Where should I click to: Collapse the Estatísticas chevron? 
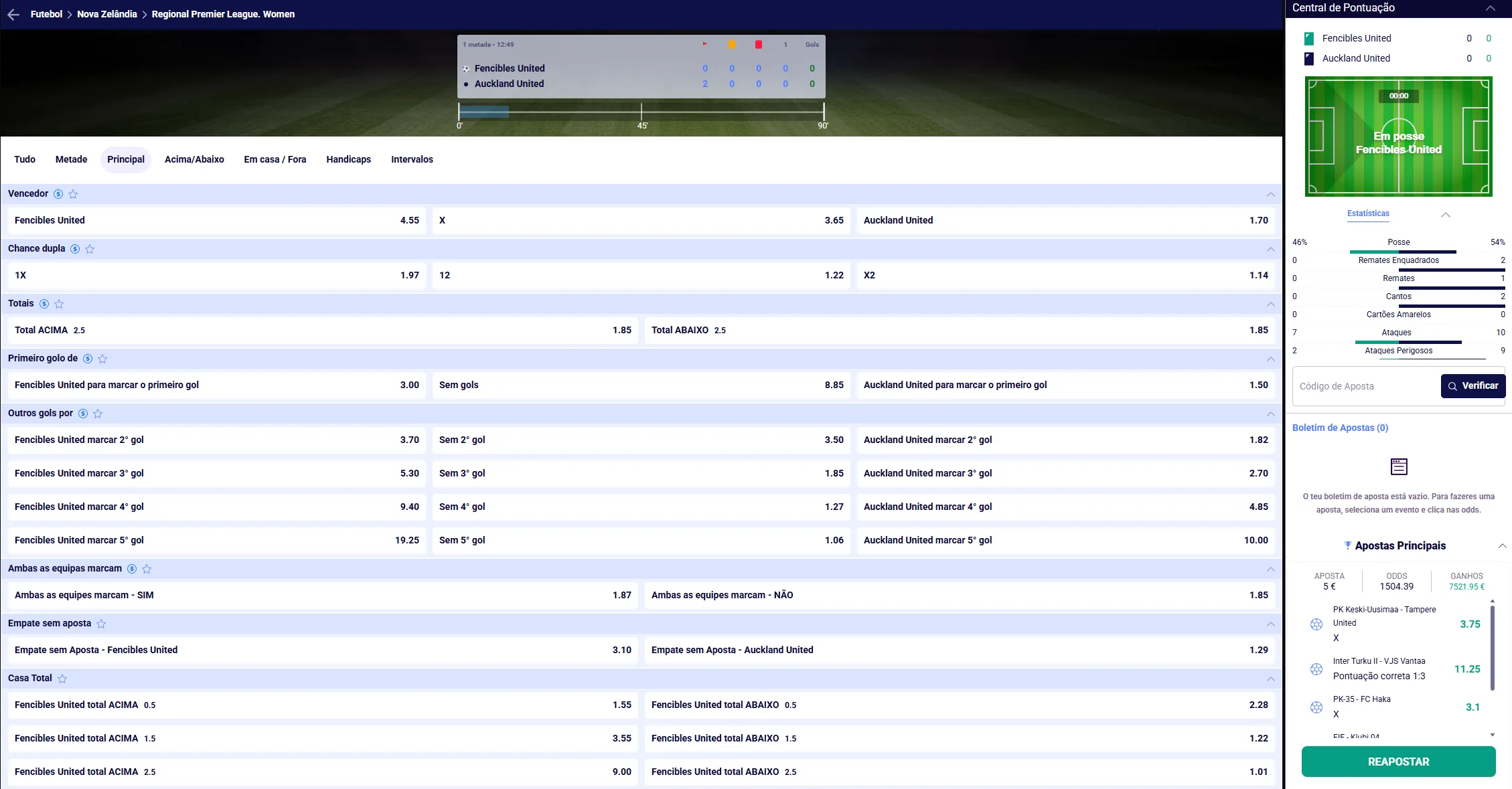coord(1446,215)
